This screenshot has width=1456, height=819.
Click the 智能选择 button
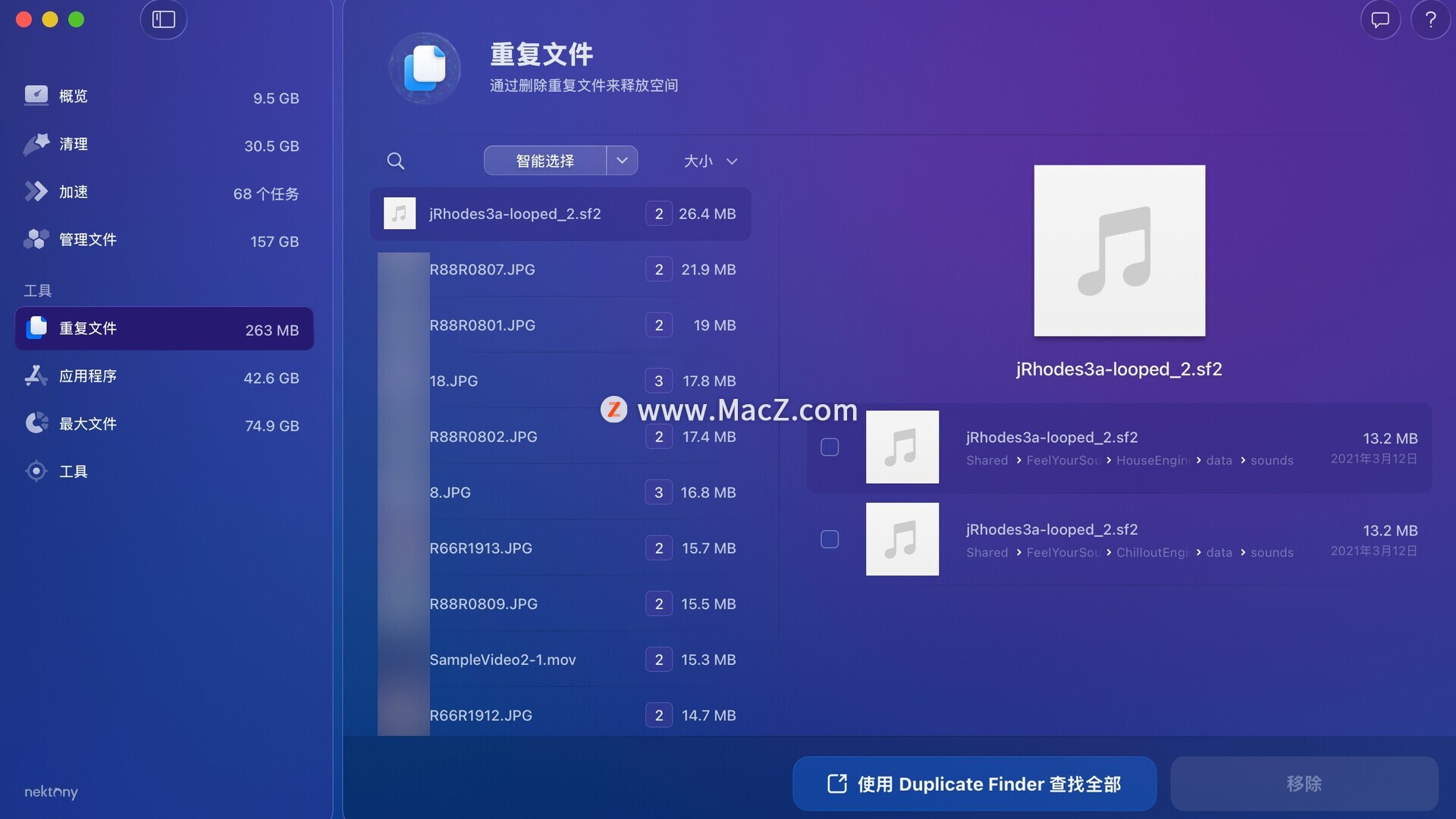tap(544, 161)
